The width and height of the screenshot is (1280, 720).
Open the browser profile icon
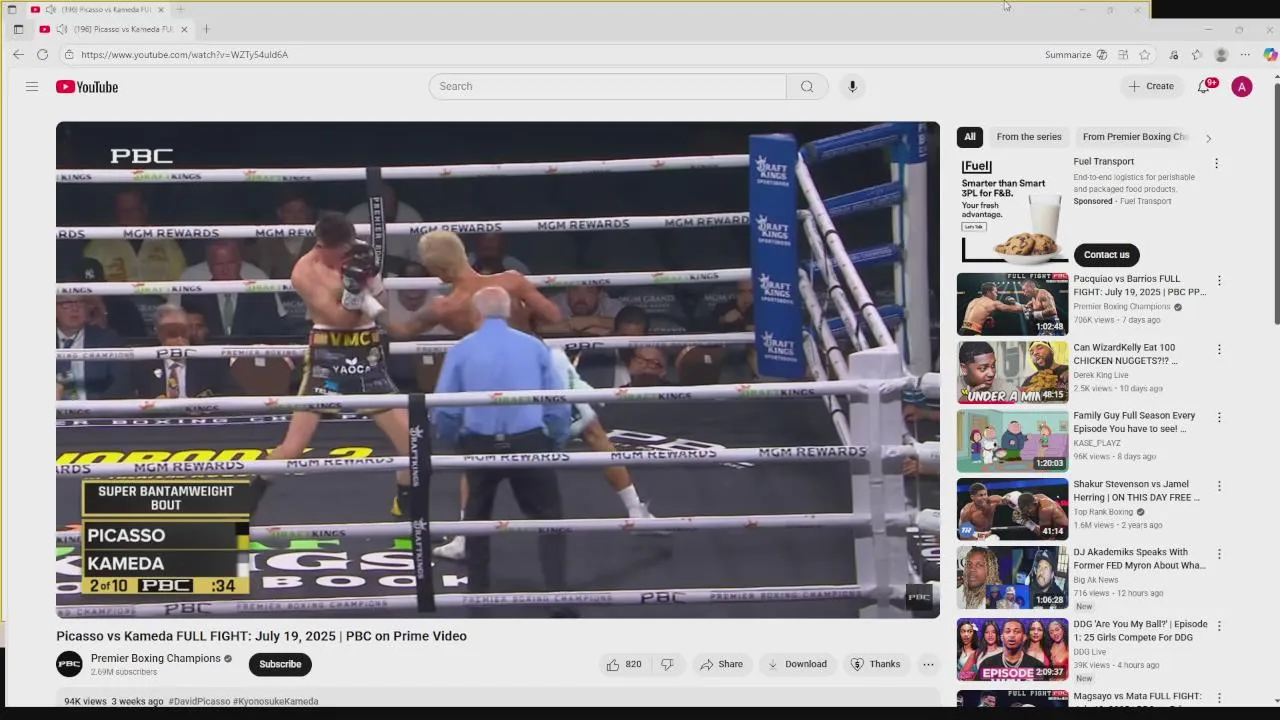tap(1221, 55)
